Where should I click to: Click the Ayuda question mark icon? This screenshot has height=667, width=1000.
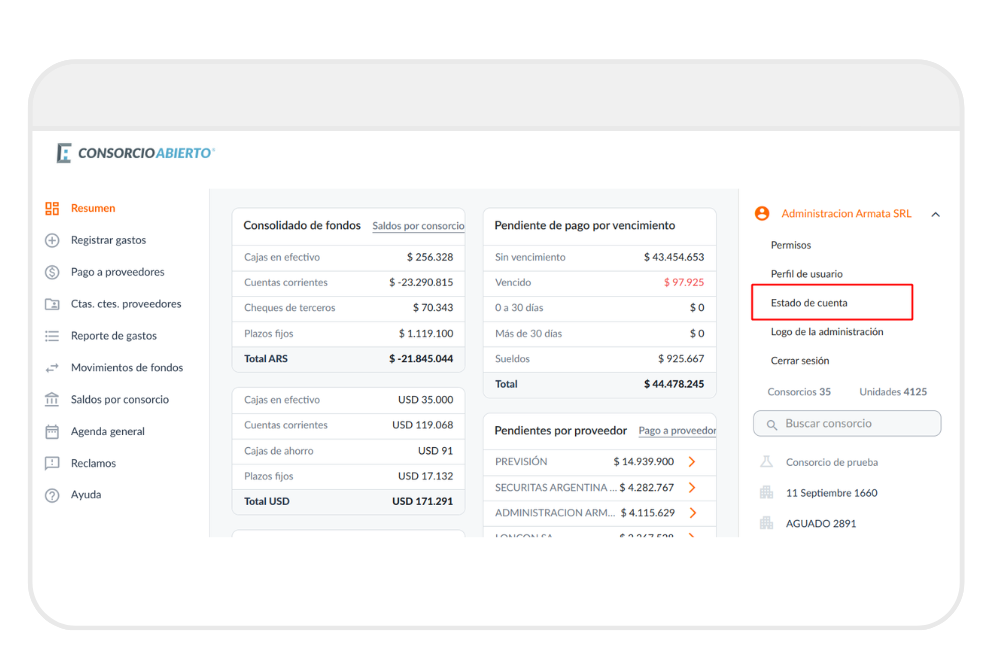tap(52, 495)
